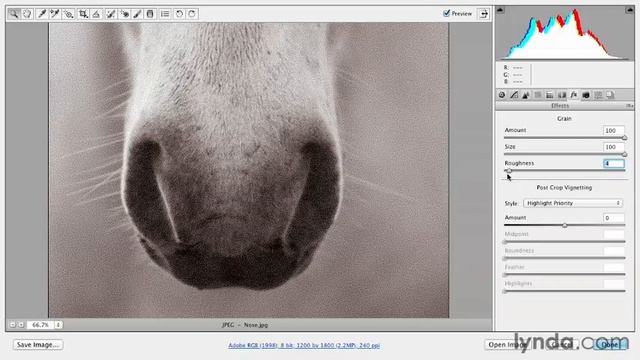Switch to the Lens Corrections panel tab

point(562,95)
